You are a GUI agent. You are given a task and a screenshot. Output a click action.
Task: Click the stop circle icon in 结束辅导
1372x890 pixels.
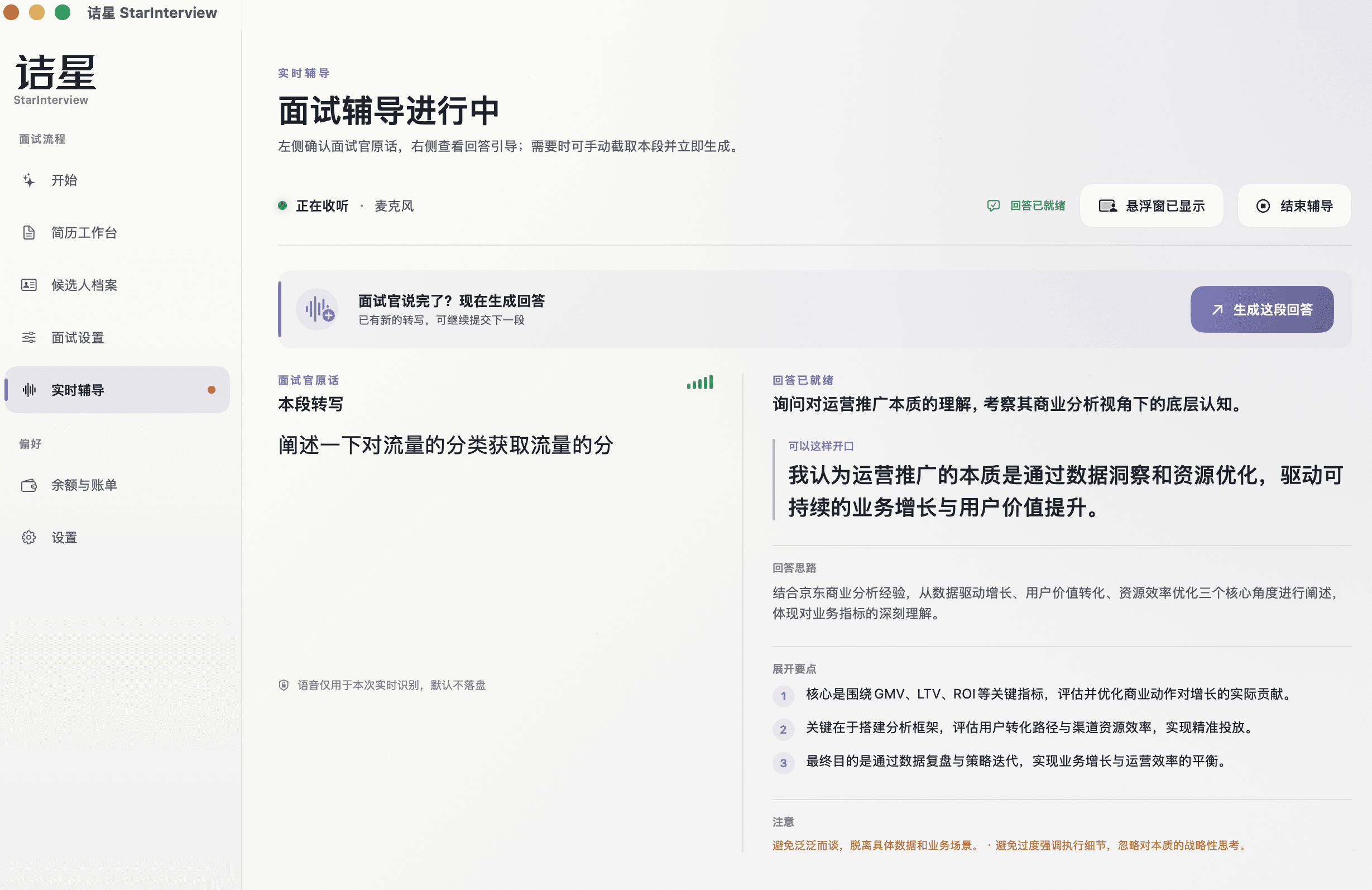(x=1263, y=206)
